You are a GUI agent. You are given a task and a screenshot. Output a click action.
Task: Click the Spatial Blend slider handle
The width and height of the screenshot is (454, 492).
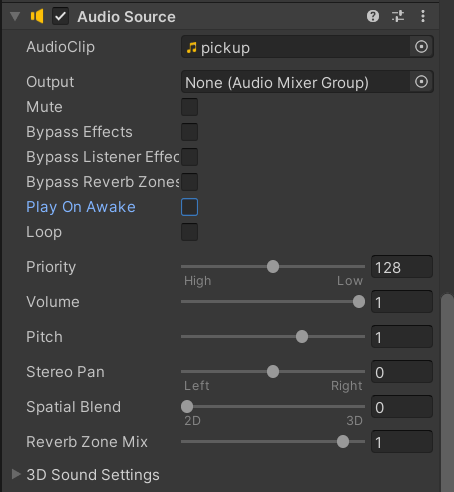187,407
